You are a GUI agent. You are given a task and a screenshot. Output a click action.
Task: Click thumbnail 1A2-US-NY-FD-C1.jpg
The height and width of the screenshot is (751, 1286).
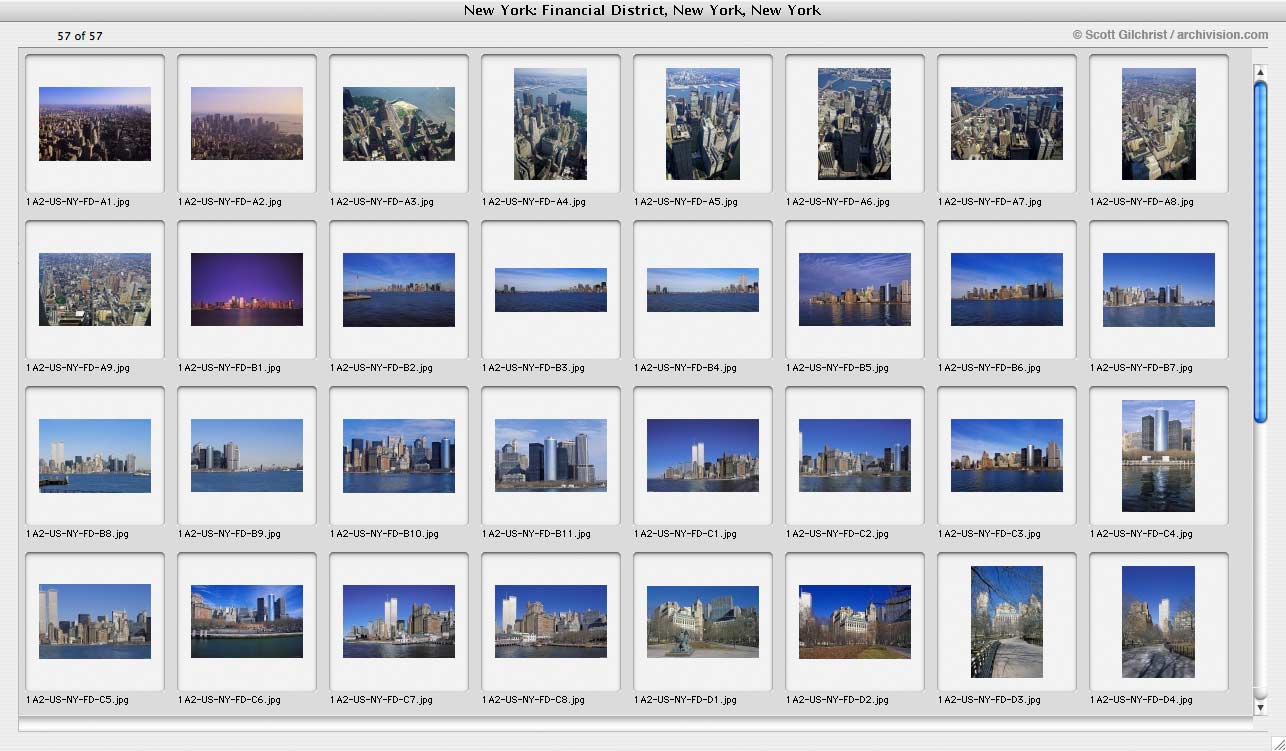pos(703,456)
